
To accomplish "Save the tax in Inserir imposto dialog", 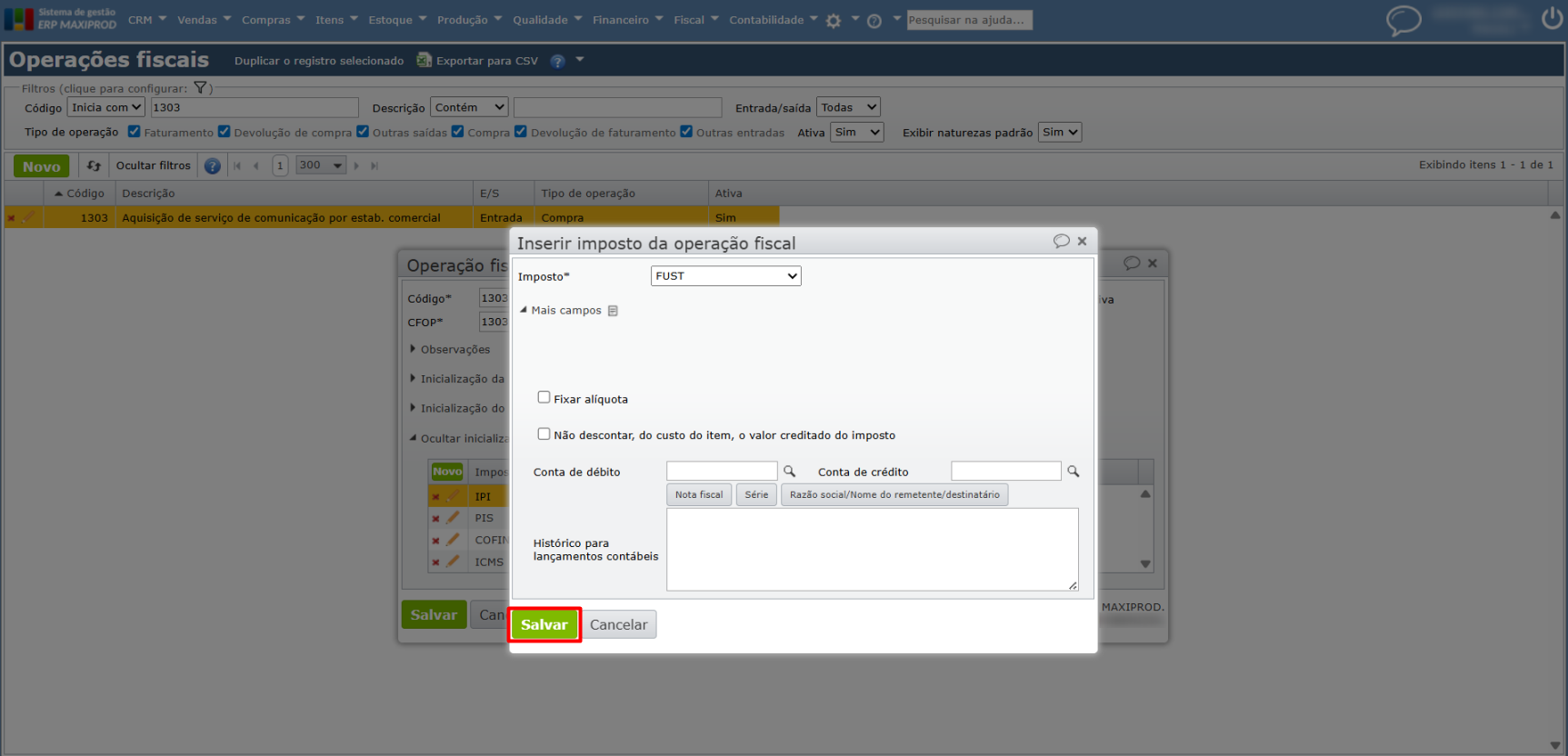I will pyautogui.click(x=544, y=625).
